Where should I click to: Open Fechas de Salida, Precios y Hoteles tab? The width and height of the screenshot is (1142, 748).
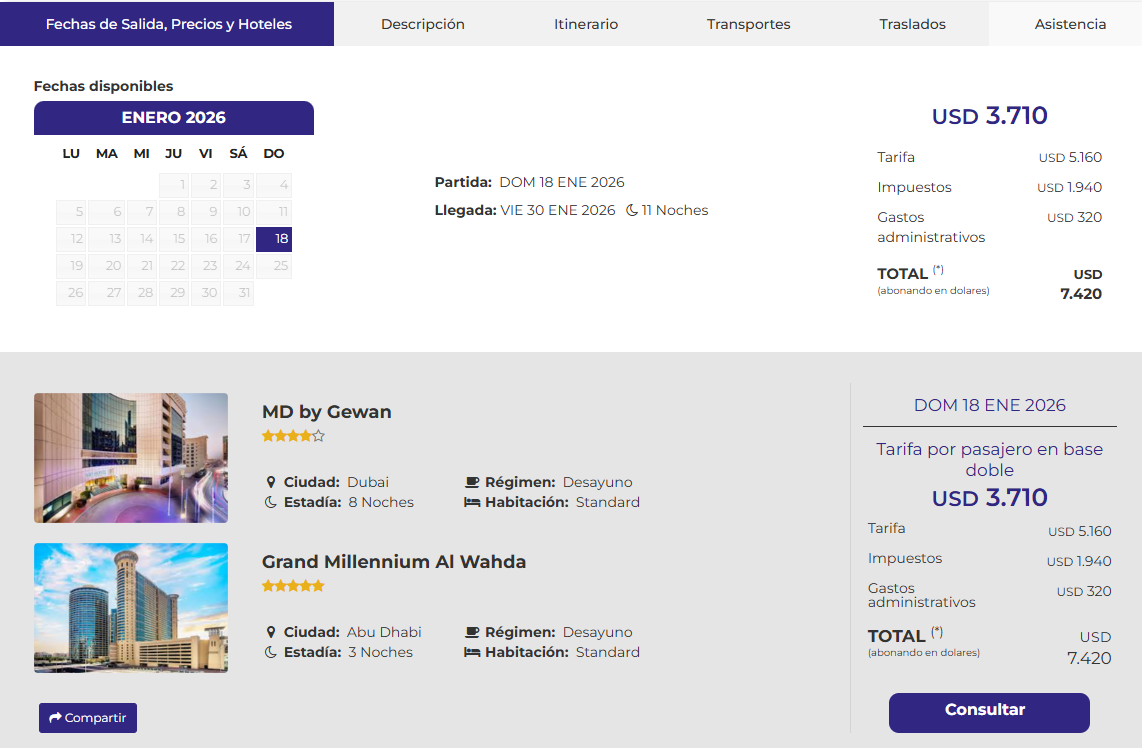click(168, 24)
